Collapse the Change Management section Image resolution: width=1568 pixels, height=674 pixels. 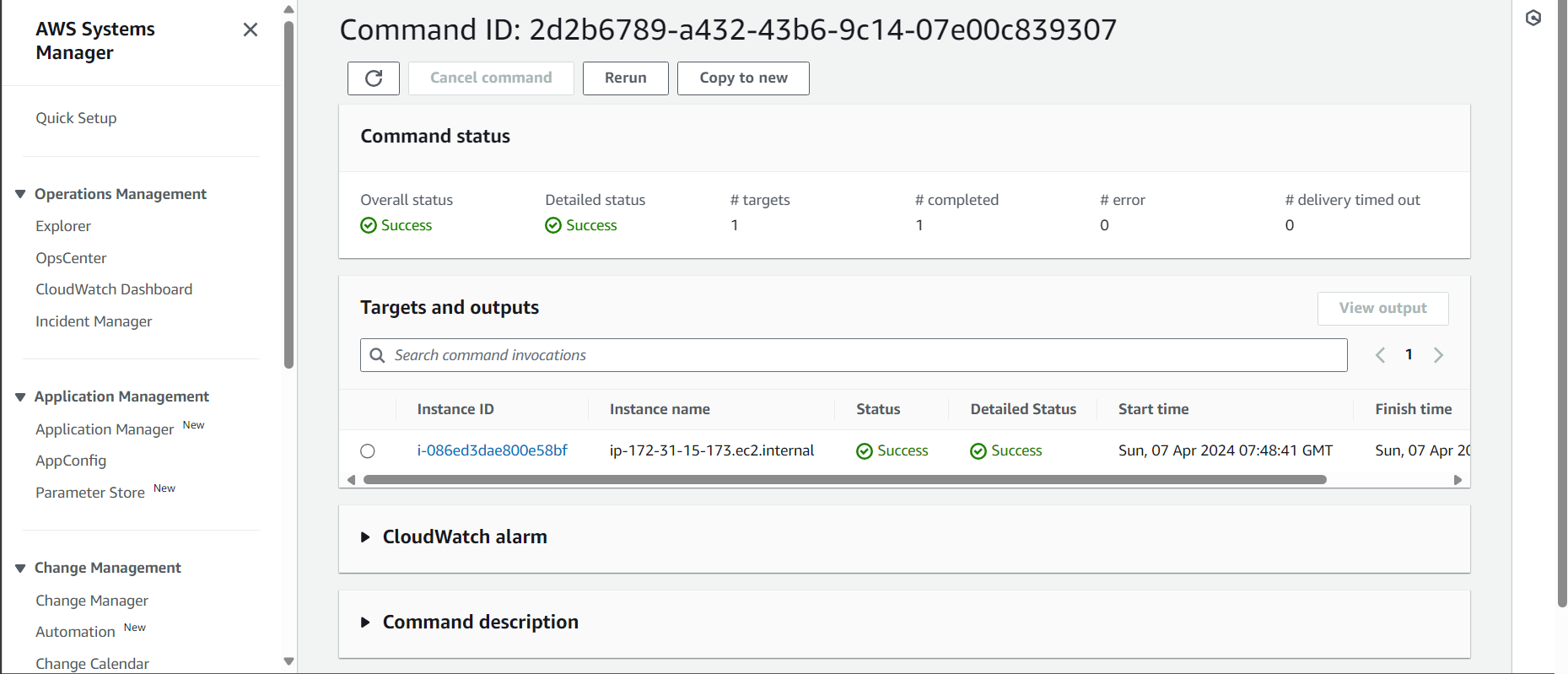pos(20,569)
